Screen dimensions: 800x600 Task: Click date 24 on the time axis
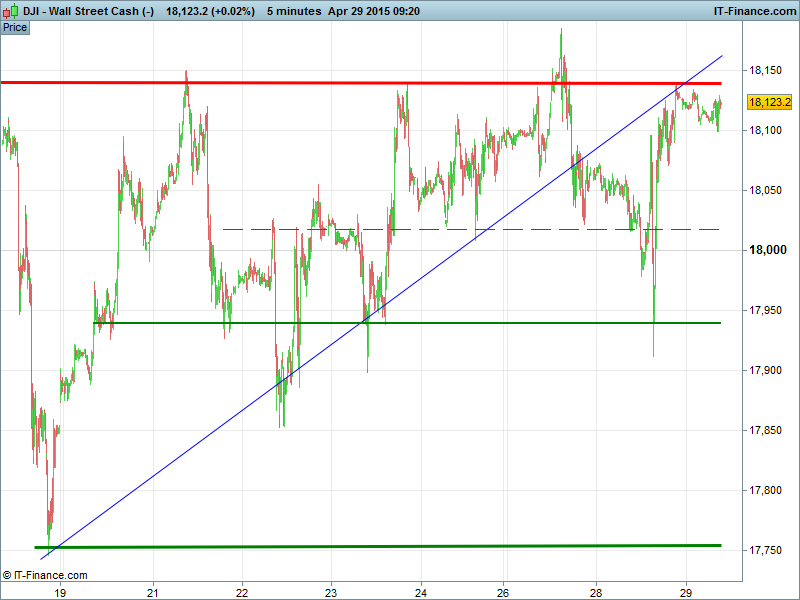421,591
